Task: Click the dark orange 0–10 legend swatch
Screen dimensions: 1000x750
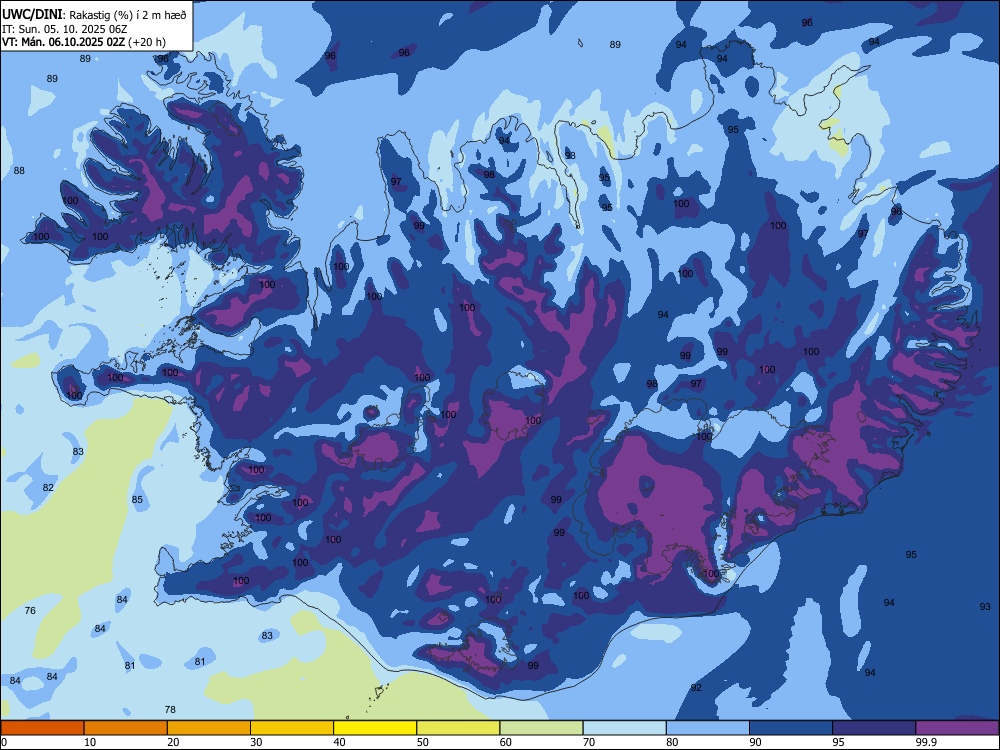Action: 42,728
